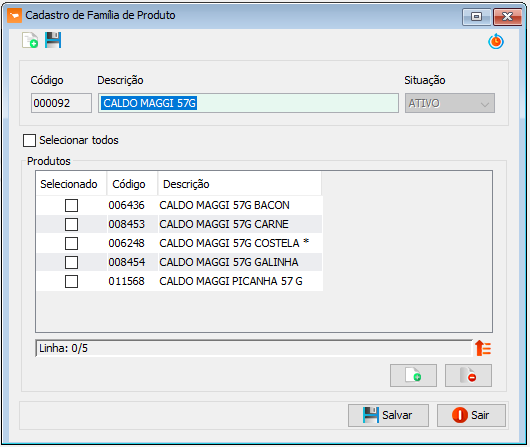Open the Situação ATIVO dropdown

tap(450, 103)
